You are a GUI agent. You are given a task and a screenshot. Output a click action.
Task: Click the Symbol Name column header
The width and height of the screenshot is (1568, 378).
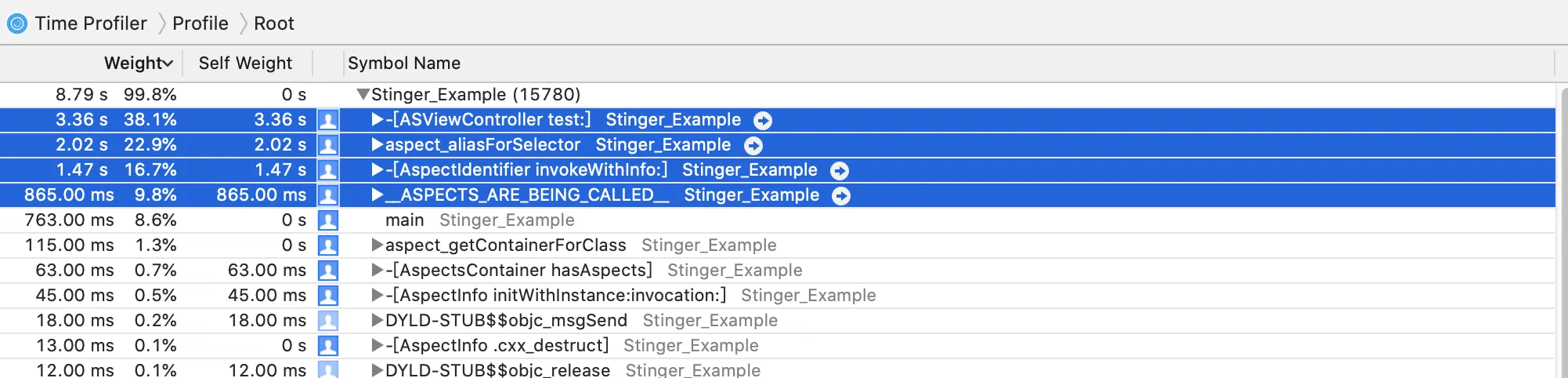click(404, 63)
